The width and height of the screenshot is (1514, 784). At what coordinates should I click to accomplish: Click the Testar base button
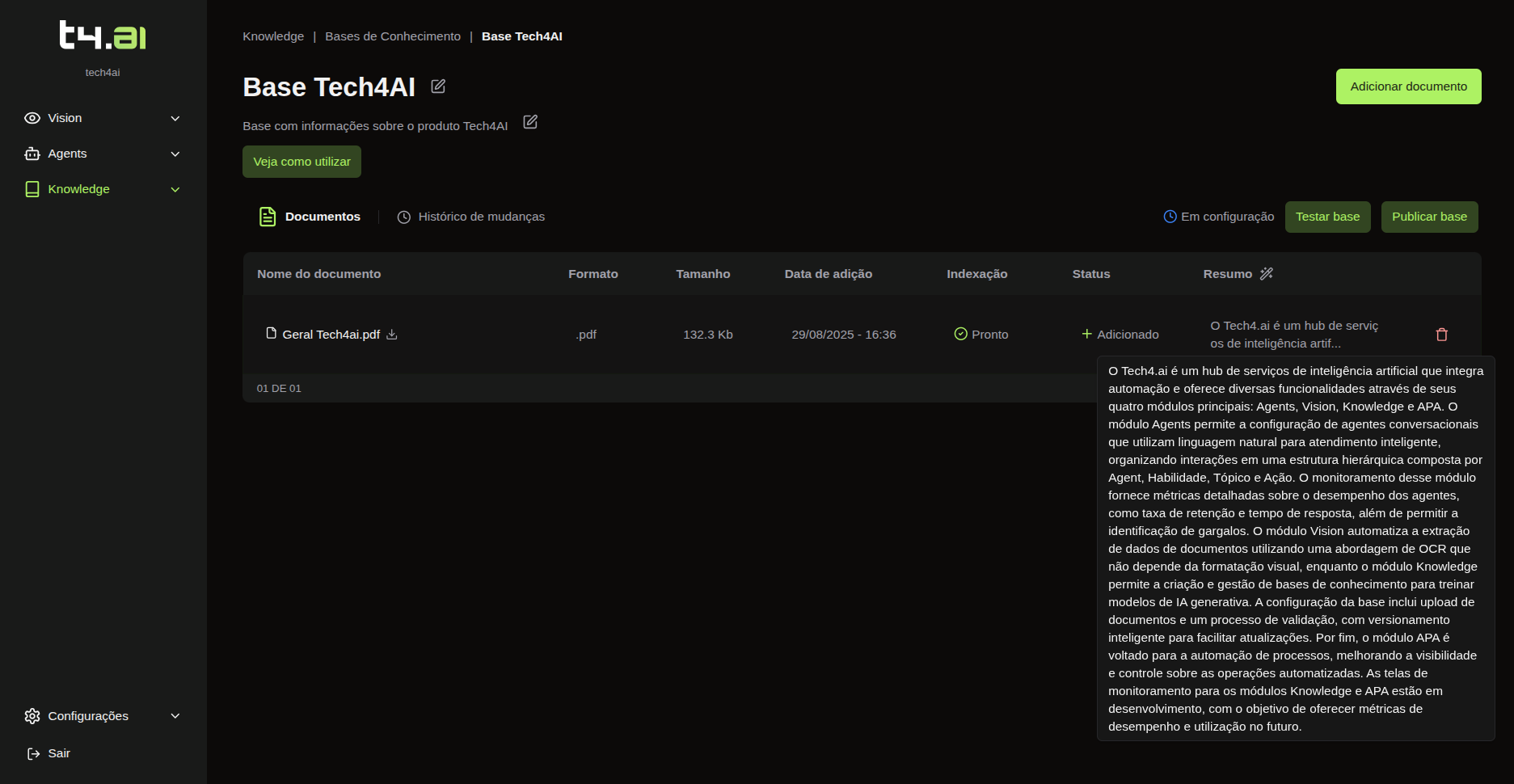coord(1327,217)
